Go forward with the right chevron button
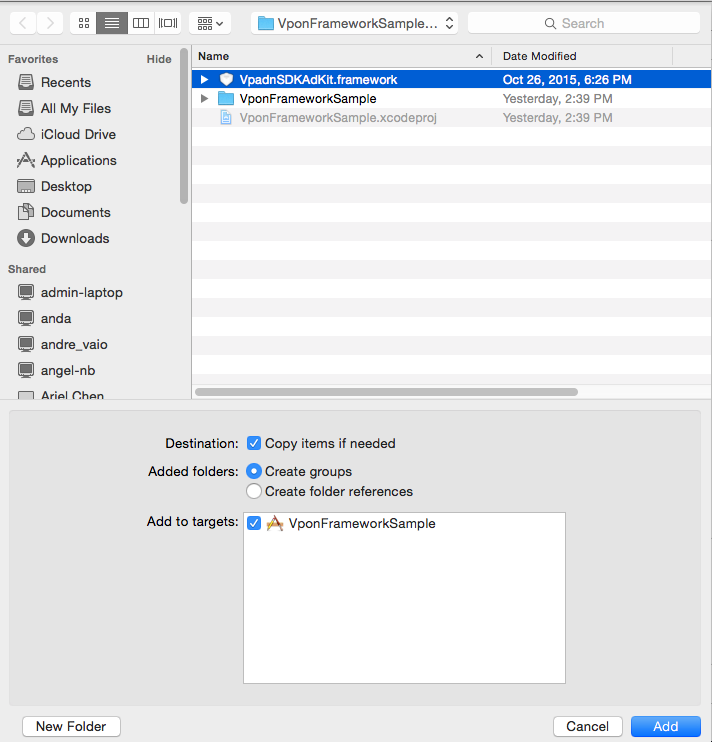Viewport: 712px width, 742px height. [x=50, y=23]
